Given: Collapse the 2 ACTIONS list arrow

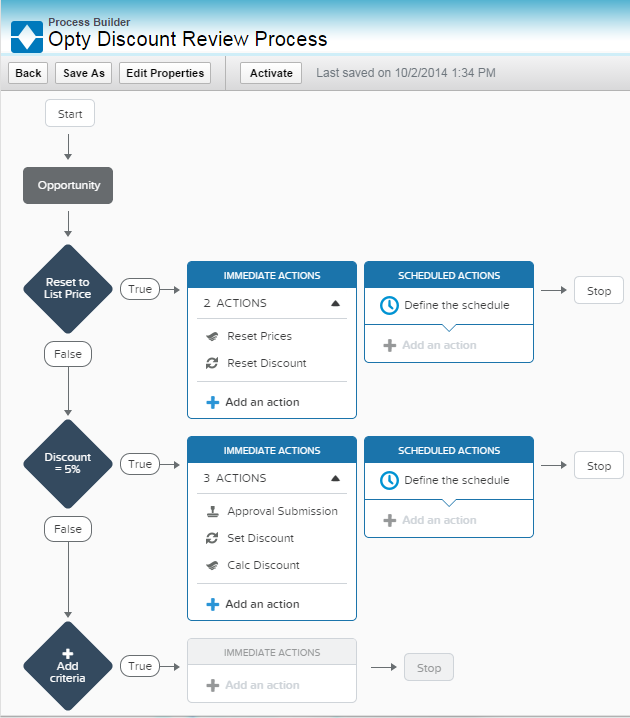Looking at the screenshot, I should pos(336,303).
